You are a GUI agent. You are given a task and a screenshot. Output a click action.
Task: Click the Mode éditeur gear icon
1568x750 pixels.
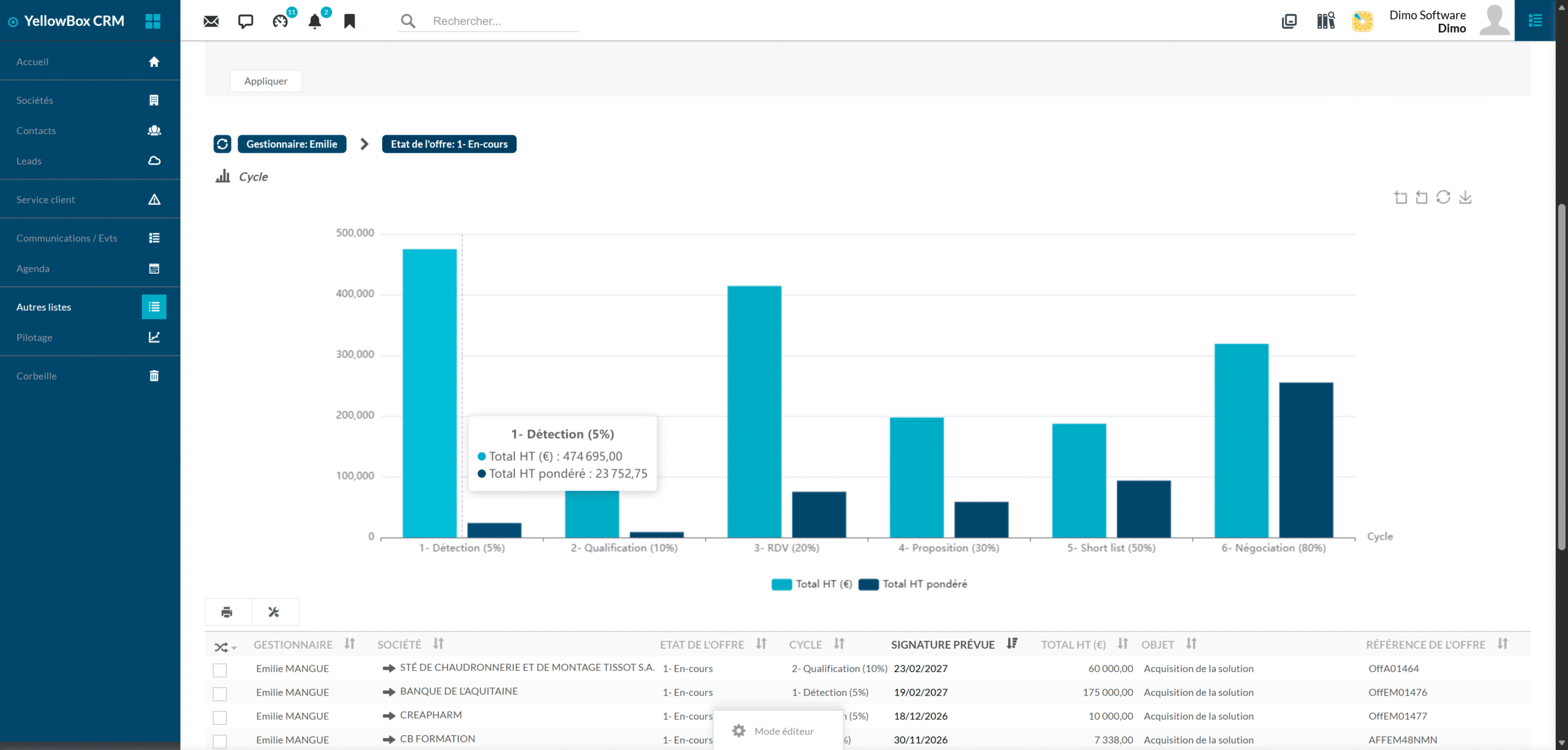click(x=739, y=731)
